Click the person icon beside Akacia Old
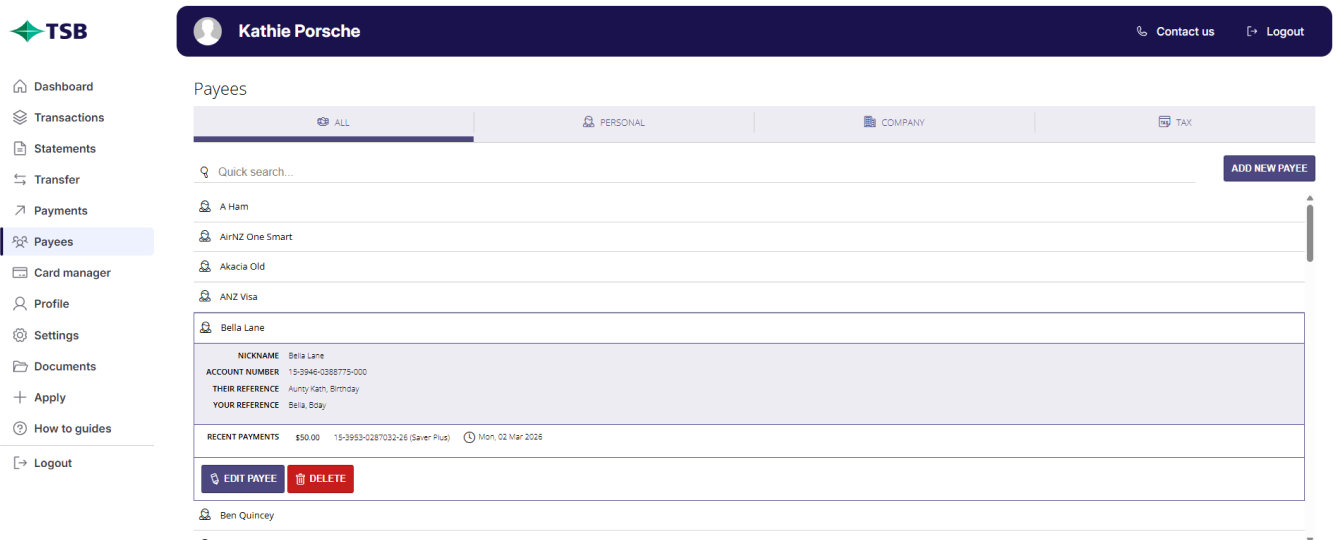The height and width of the screenshot is (540, 1337). (205, 267)
